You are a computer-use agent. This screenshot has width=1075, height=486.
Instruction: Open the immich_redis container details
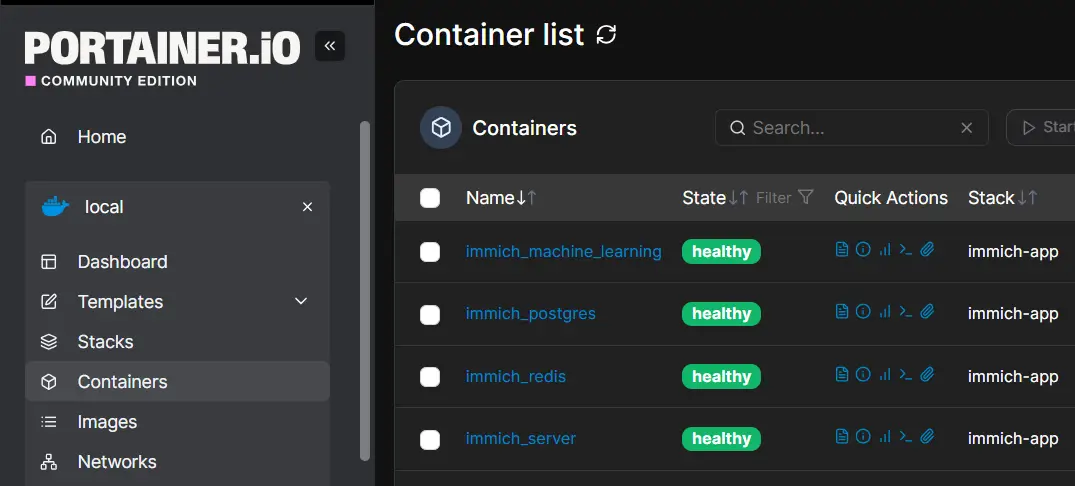515,377
